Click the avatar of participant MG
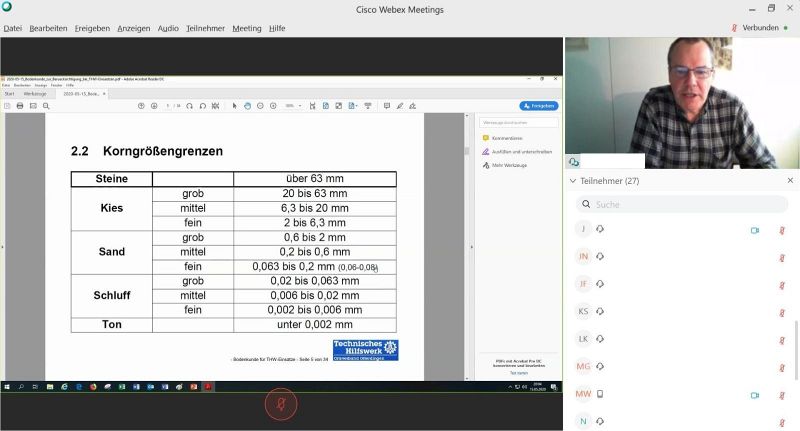The height and width of the screenshot is (431, 800). click(583, 367)
